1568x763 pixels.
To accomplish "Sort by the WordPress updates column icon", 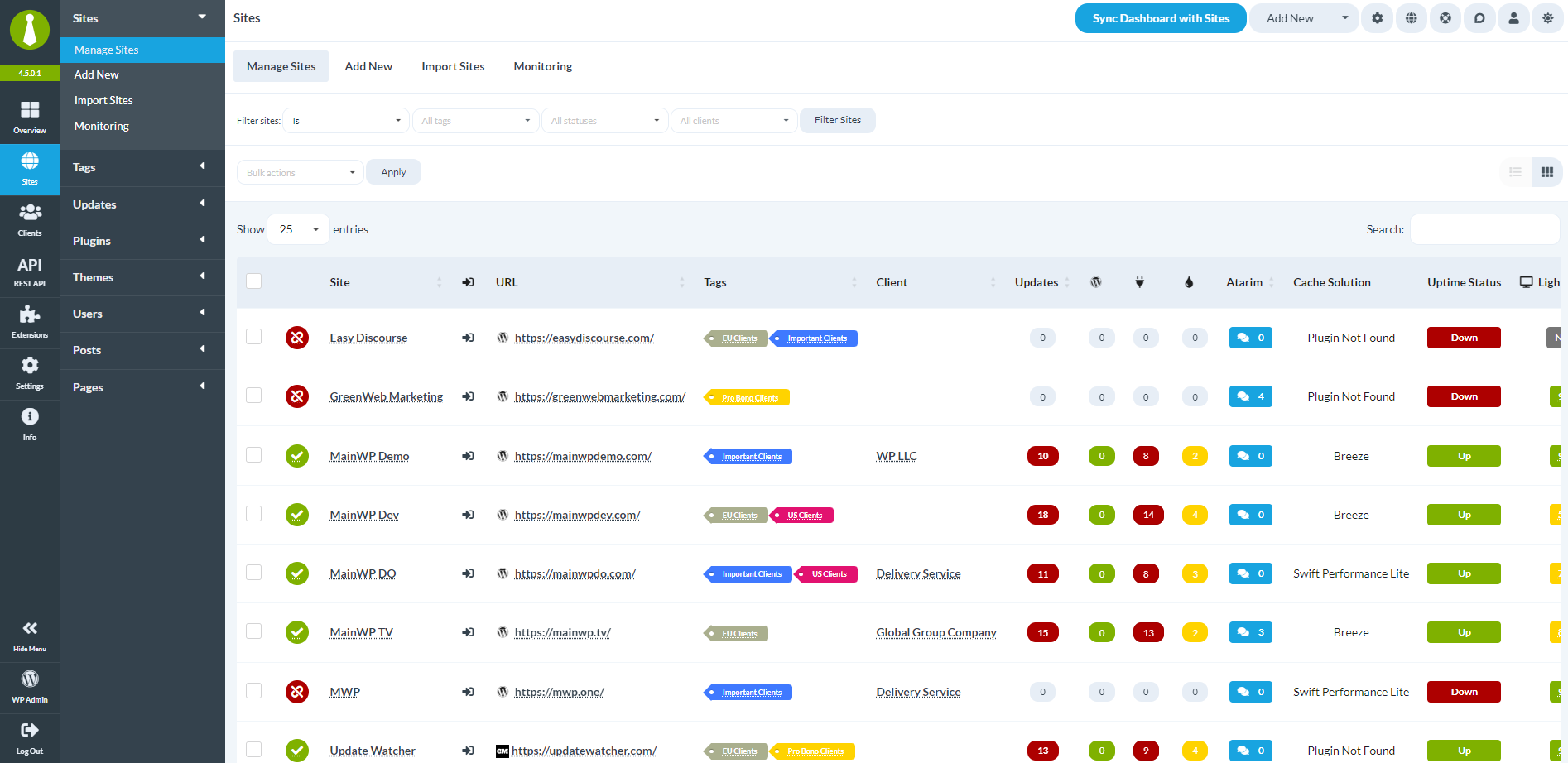I will [1096, 282].
